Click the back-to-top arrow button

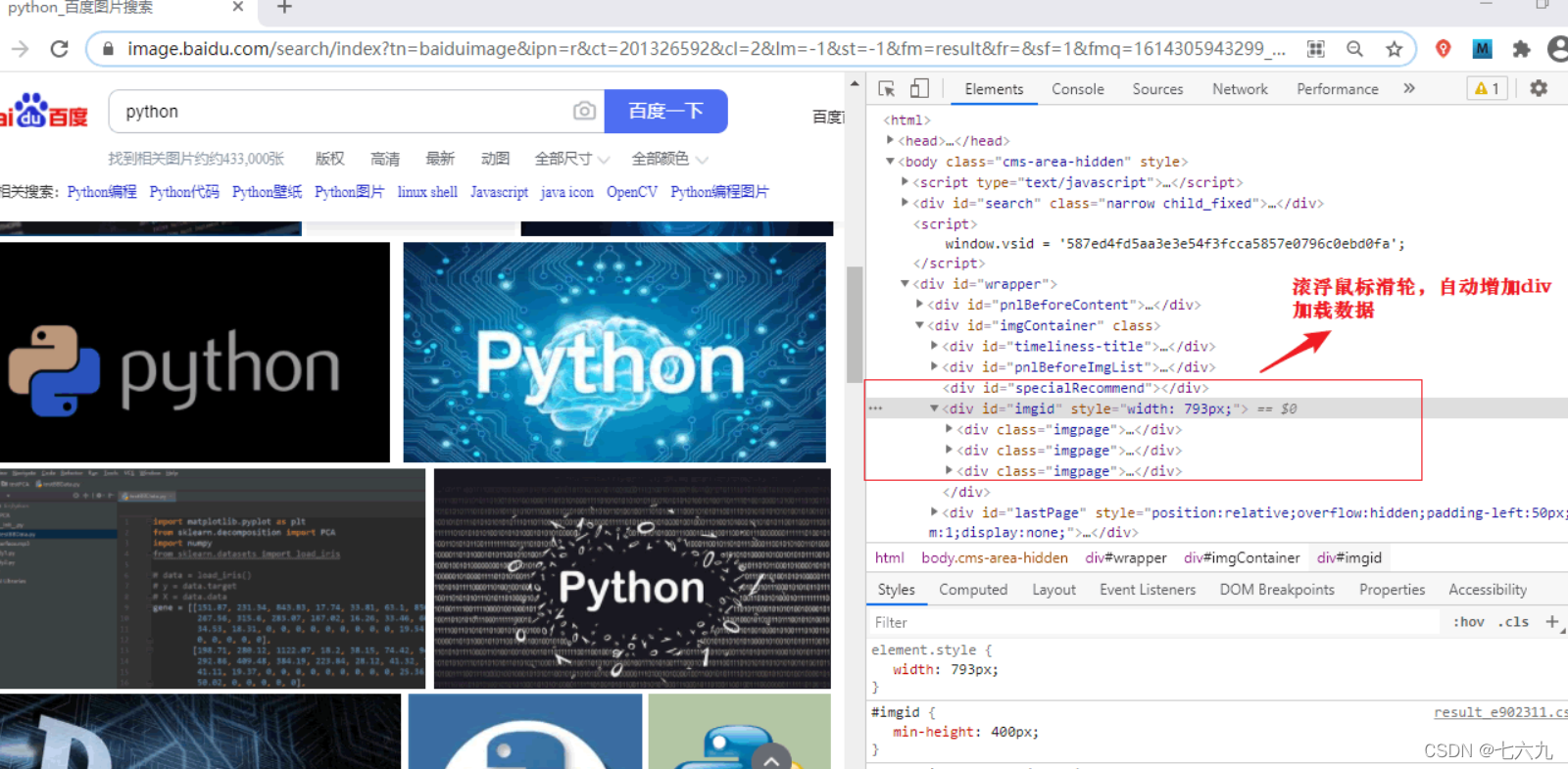click(x=771, y=759)
